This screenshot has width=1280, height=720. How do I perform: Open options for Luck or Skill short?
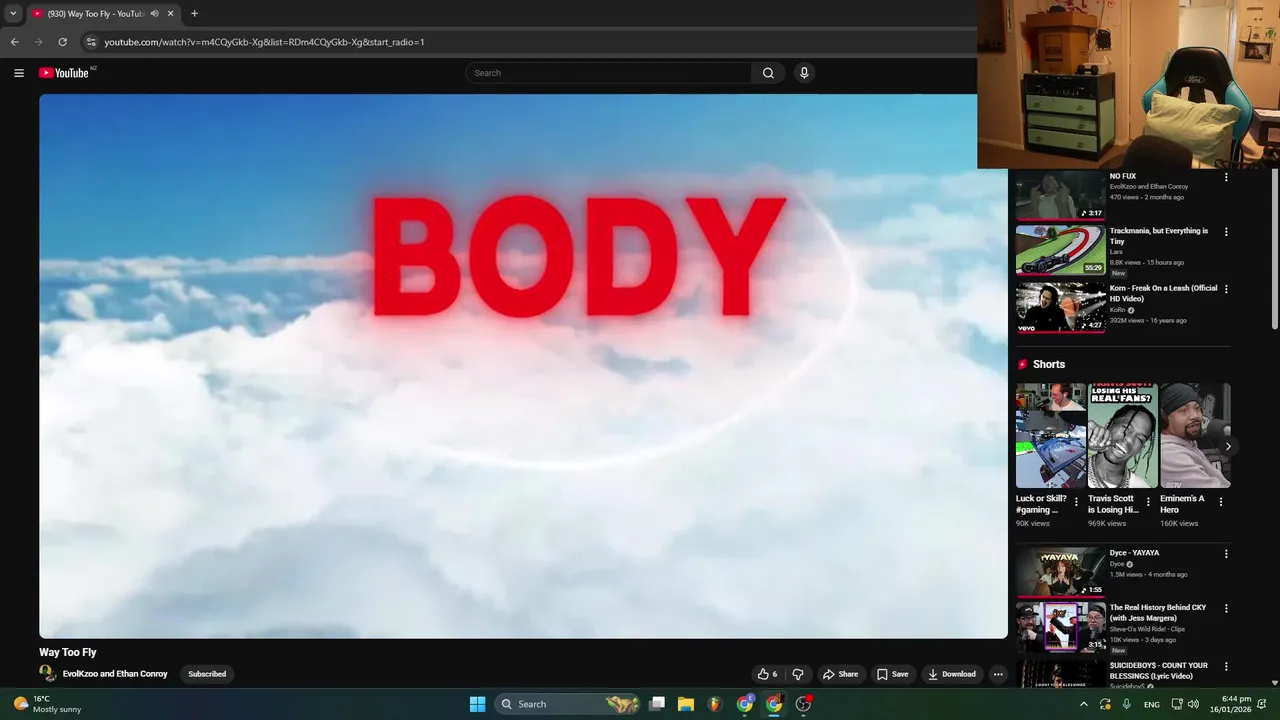point(1076,502)
